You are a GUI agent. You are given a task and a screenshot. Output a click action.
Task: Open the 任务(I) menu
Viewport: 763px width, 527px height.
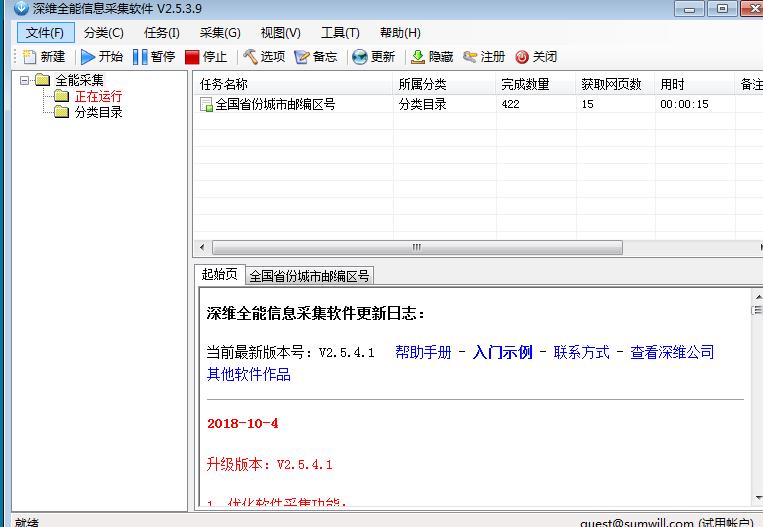[162, 33]
